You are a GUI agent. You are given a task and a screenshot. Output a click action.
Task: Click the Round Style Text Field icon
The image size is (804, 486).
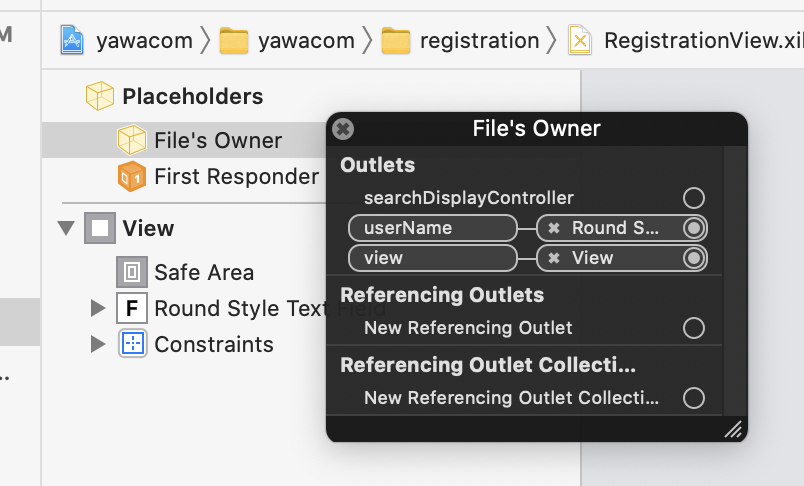point(132,308)
